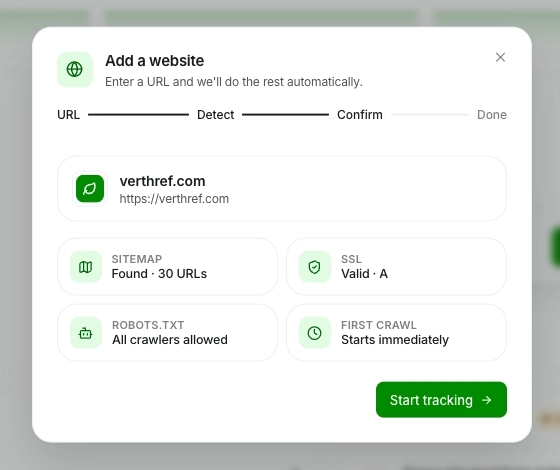Click the SSL Valid A card
Image resolution: width=560 pixels, height=470 pixels.
tap(396, 267)
